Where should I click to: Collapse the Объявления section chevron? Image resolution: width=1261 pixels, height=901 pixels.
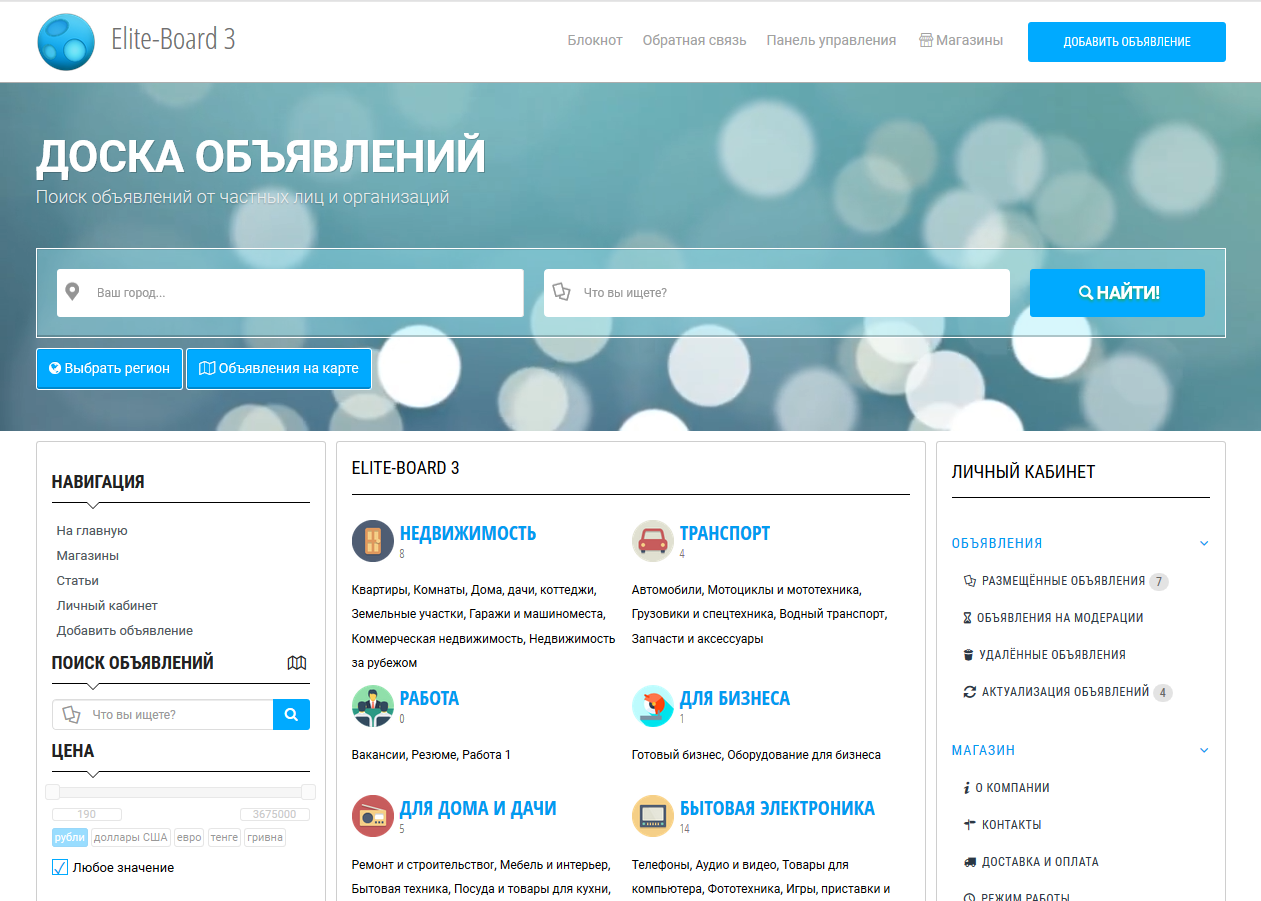pyautogui.click(x=1204, y=544)
